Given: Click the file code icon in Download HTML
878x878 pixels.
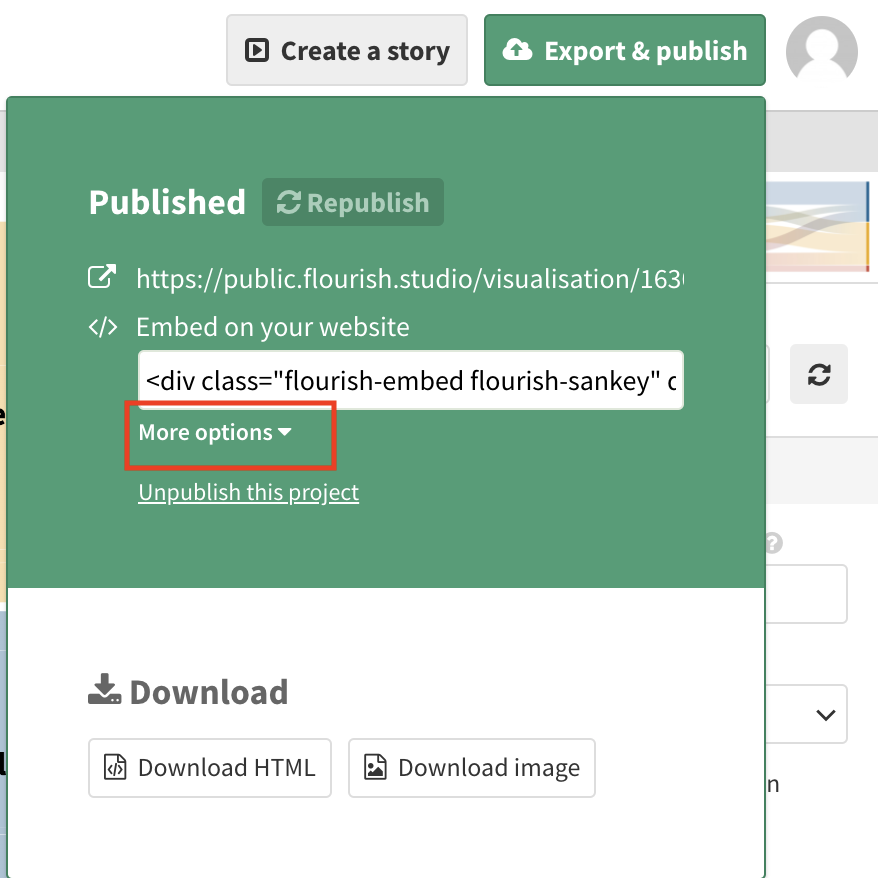Looking at the screenshot, I should (x=116, y=768).
